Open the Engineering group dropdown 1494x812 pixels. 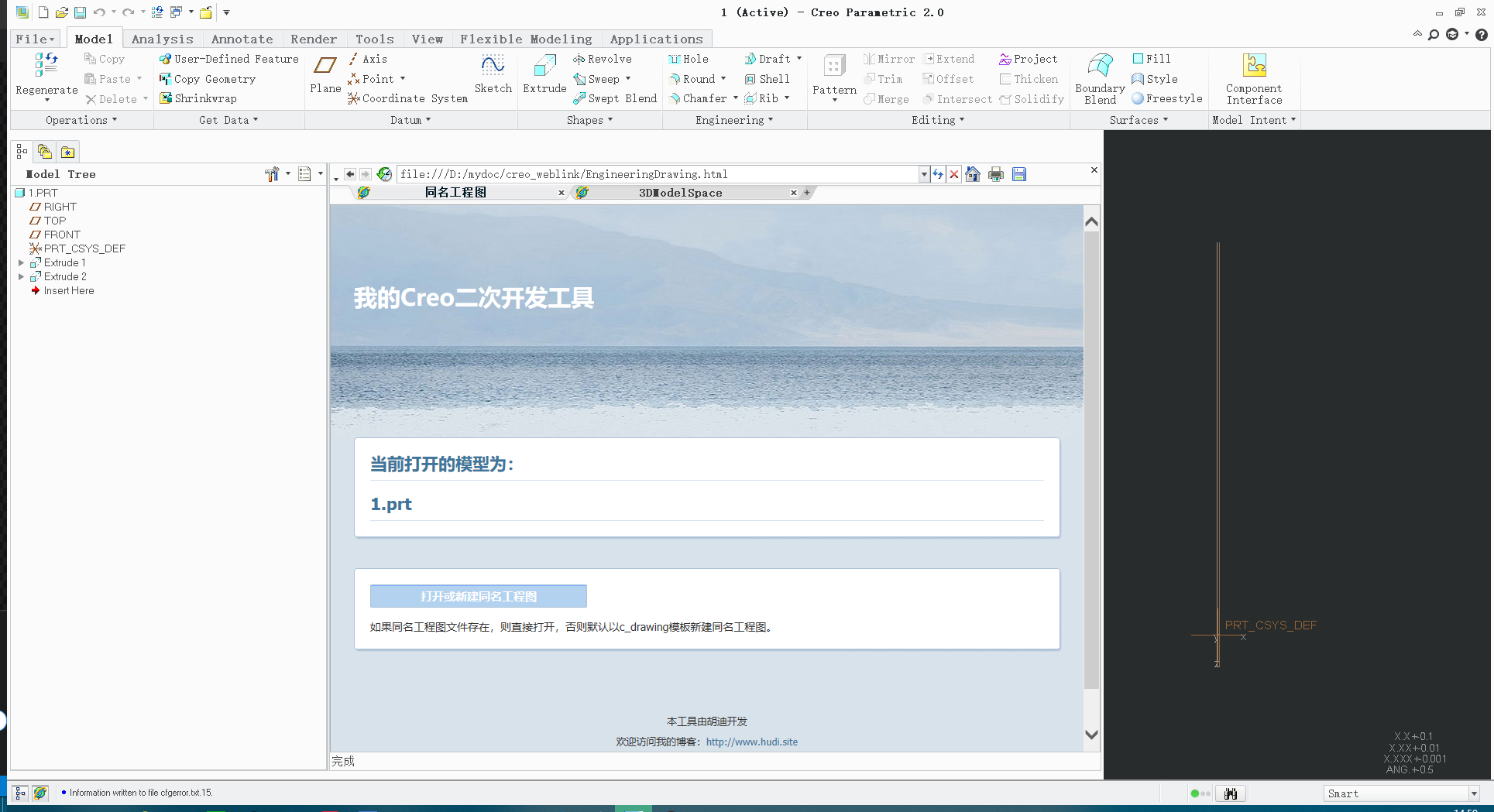(x=734, y=120)
